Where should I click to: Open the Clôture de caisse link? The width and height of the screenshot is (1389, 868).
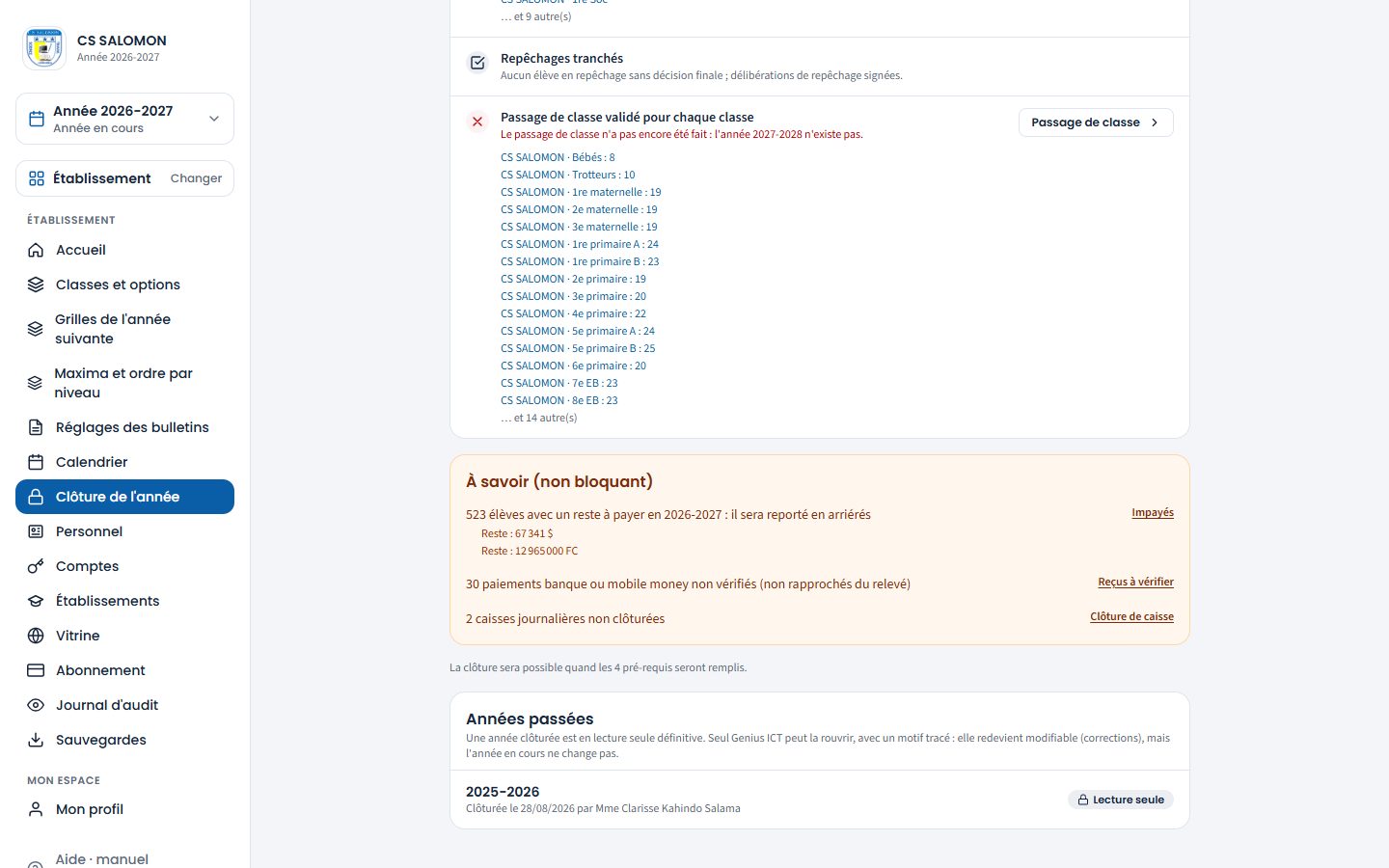tap(1131, 617)
